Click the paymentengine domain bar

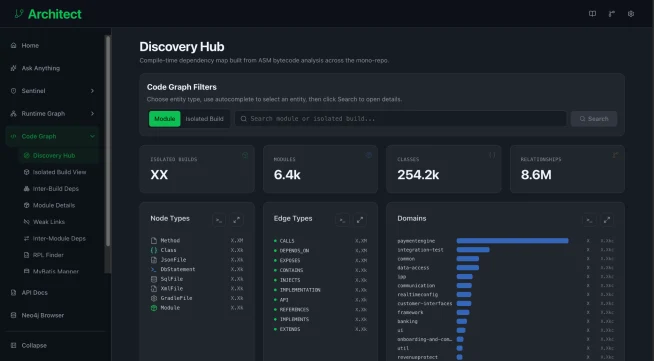[x=512, y=241]
